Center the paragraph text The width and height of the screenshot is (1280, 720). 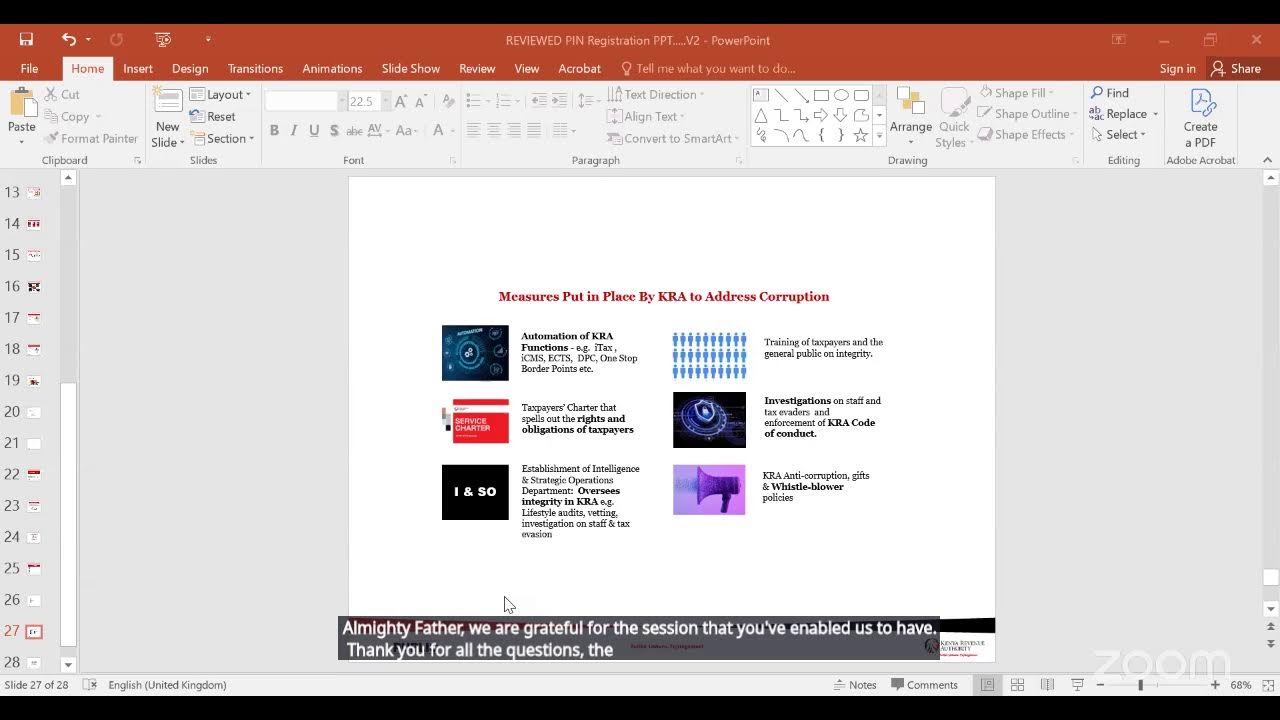coord(494,130)
